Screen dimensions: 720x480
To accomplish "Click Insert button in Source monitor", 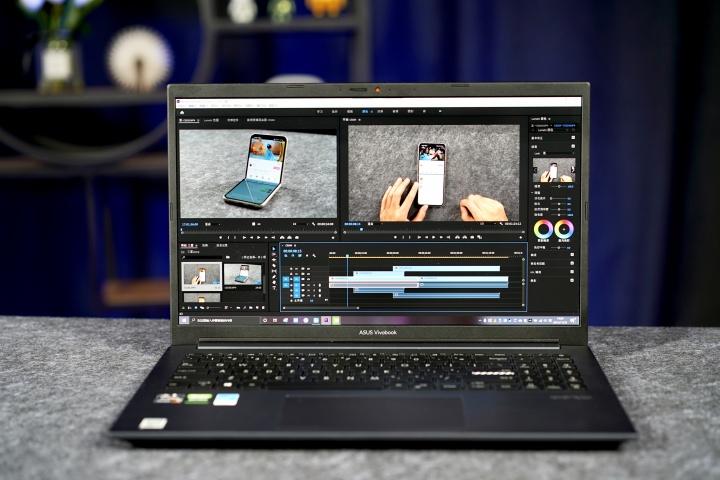I will (x=282, y=237).
